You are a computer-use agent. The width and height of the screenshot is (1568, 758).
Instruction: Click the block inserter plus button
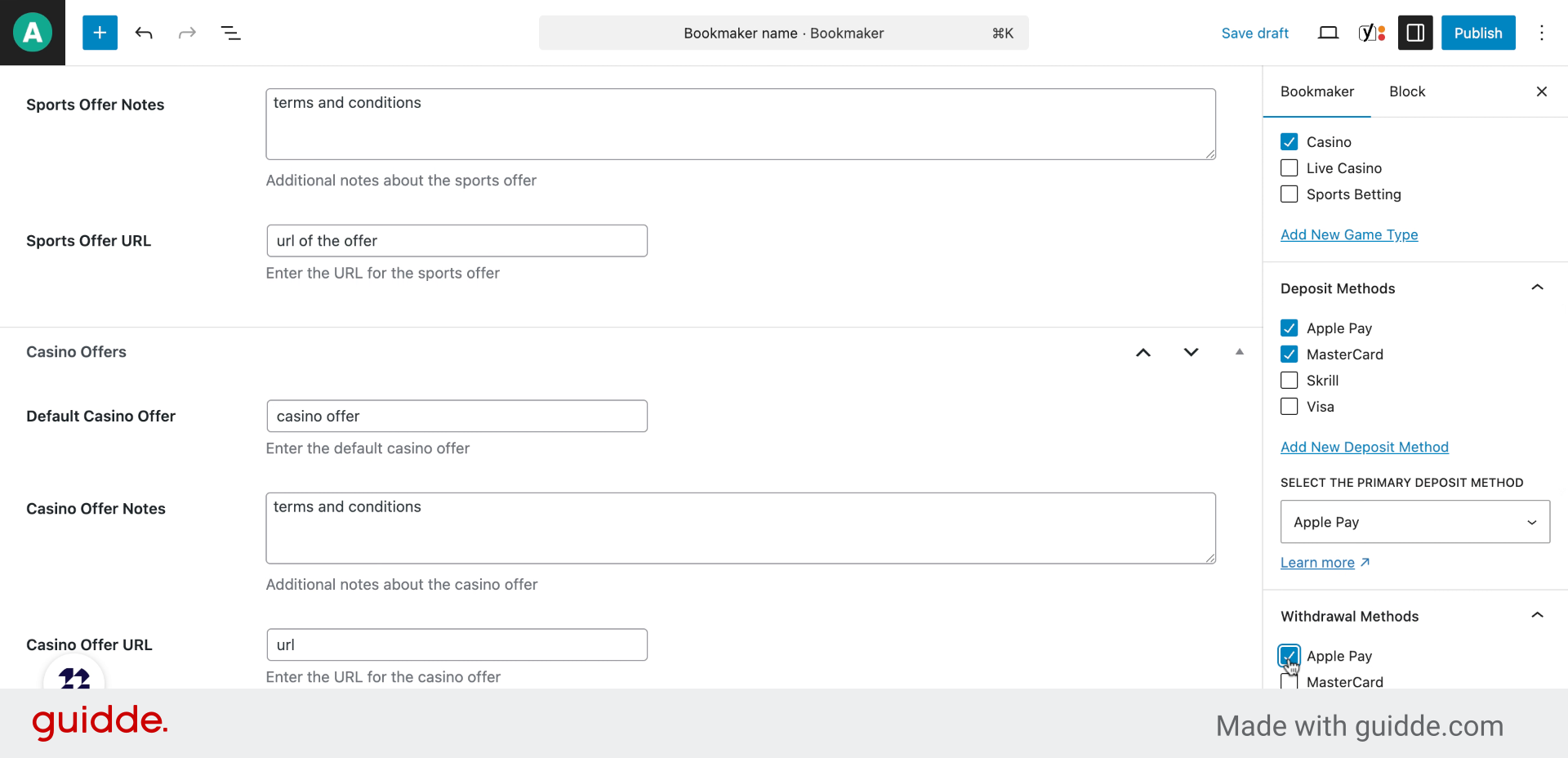(100, 33)
